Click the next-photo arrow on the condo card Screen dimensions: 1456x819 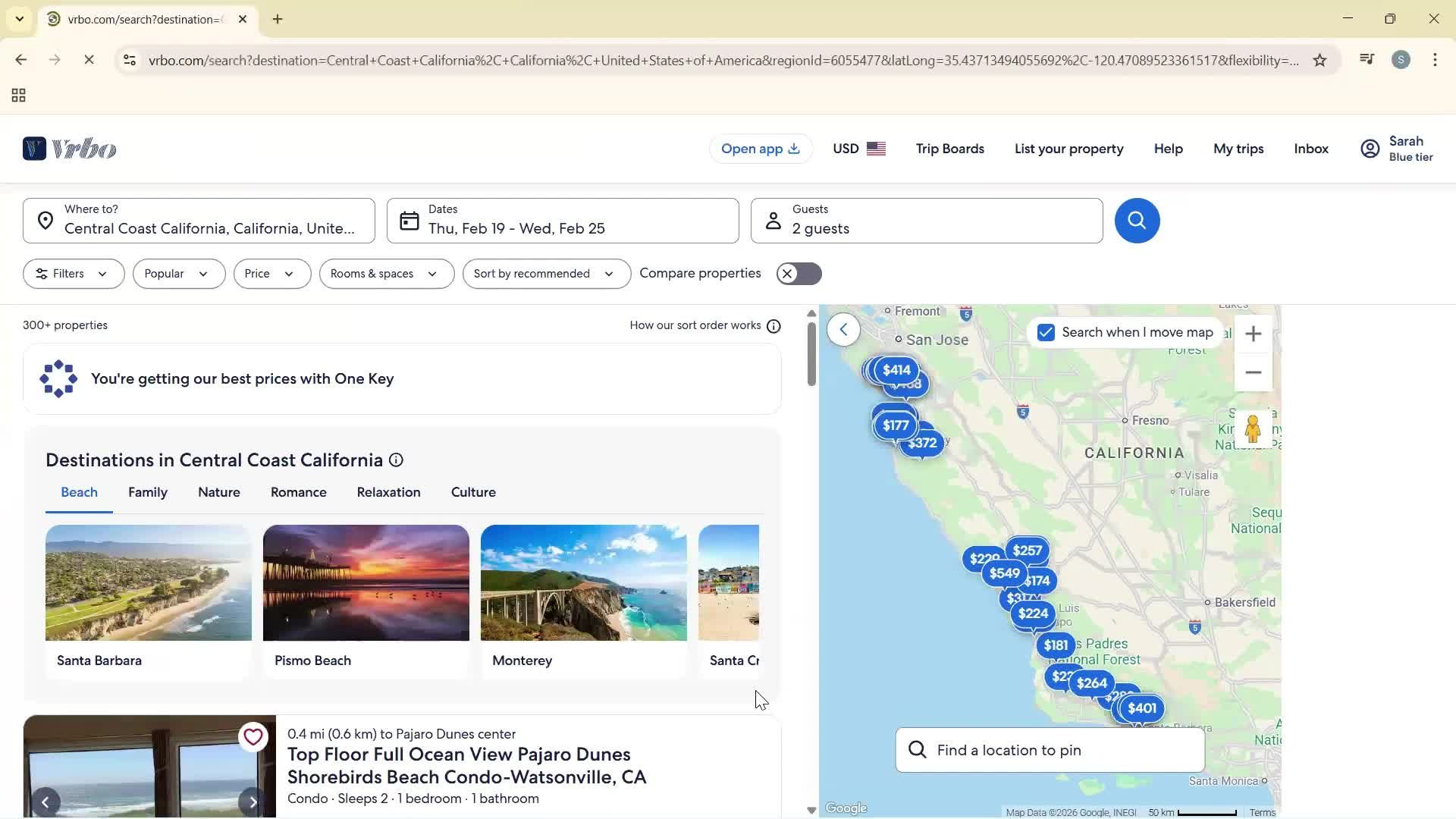click(x=252, y=801)
